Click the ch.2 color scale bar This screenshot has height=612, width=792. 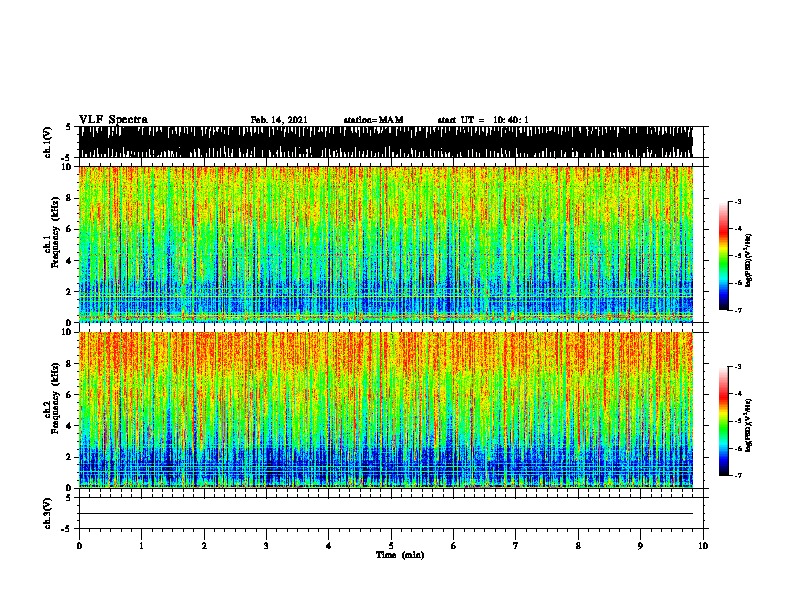(724, 421)
